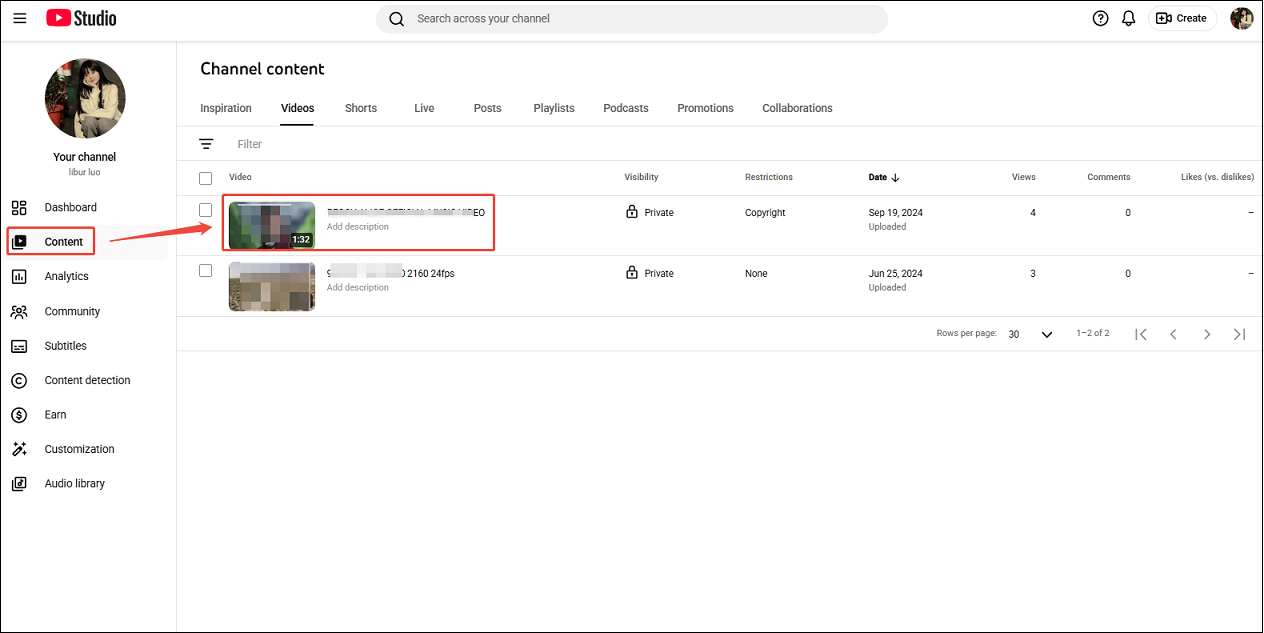Open the notifications bell
This screenshot has width=1264, height=633.
point(1128,18)
